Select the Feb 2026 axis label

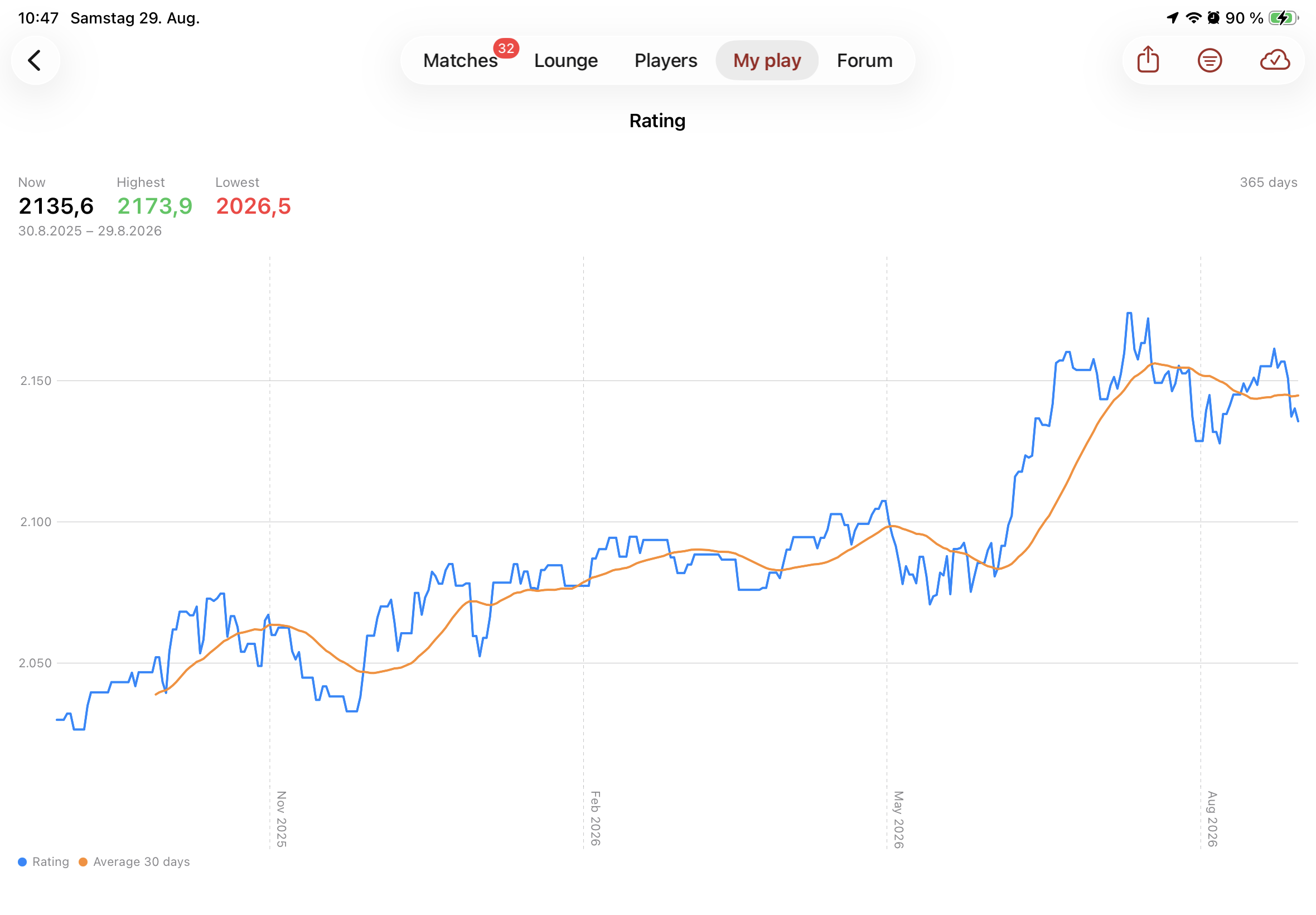595,818
